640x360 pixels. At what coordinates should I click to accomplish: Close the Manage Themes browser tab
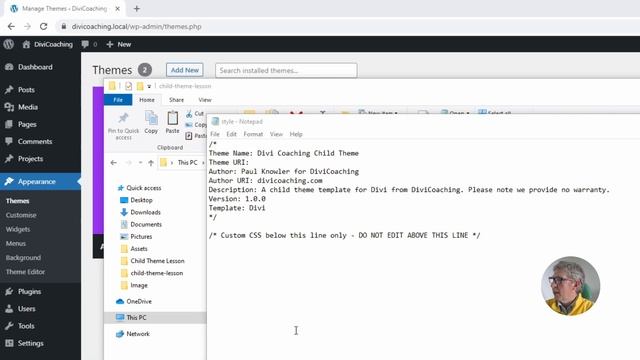click(x=118, y=9)
